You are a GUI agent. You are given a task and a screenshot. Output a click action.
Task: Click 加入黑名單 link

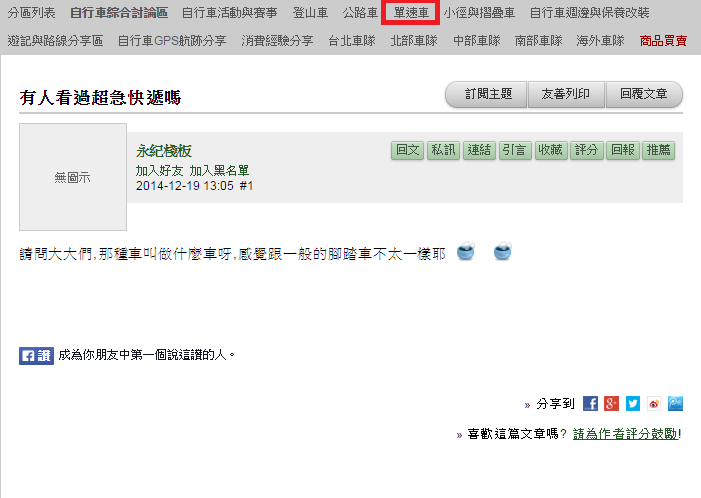219,171
